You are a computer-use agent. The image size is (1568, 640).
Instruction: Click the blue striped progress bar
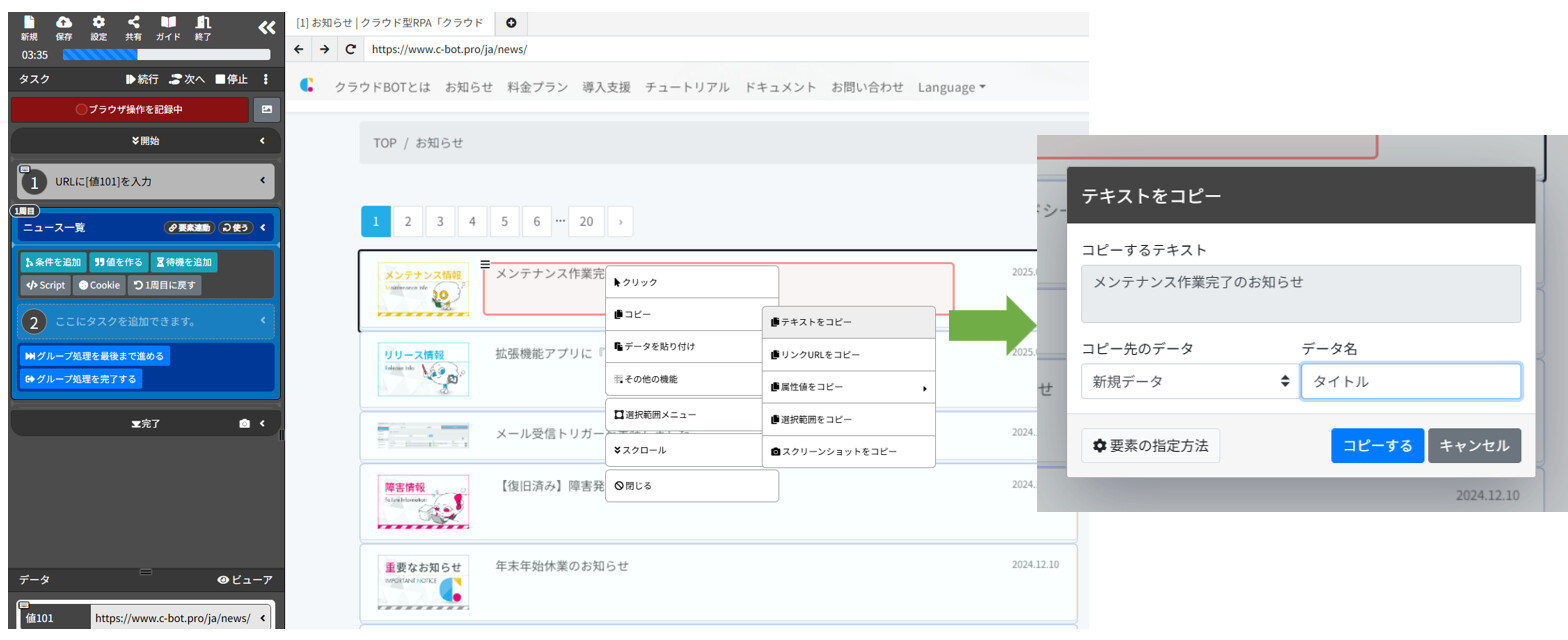[x=100, y=55]
